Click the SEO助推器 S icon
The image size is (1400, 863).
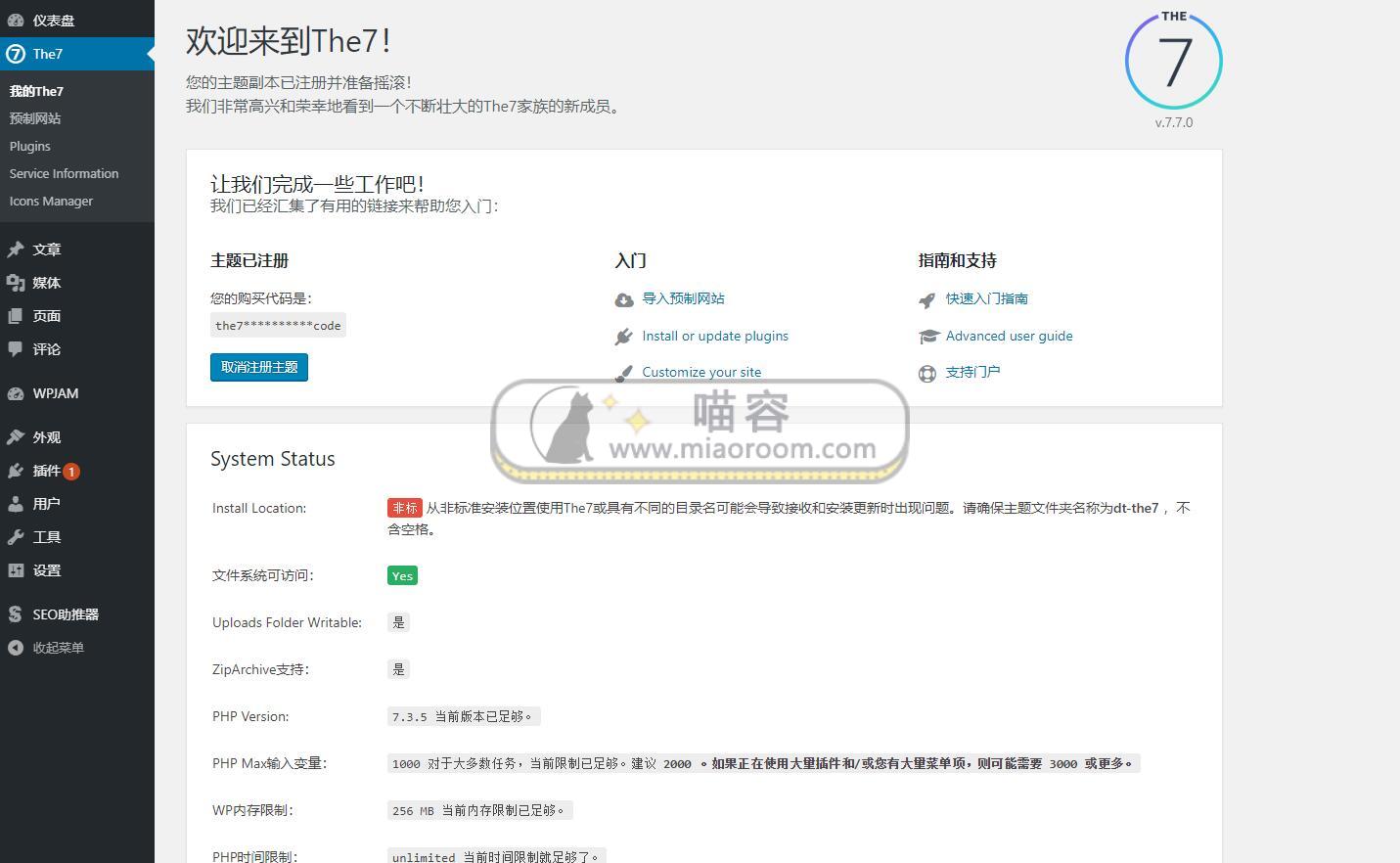point(16,614)
